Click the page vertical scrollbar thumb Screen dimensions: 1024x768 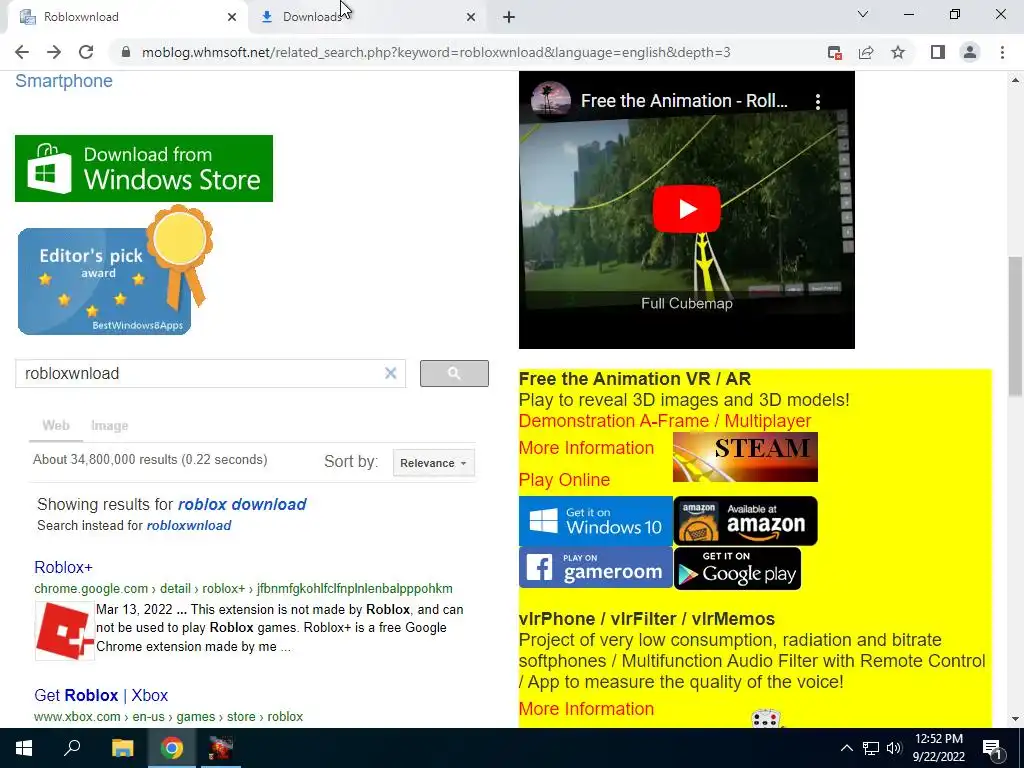tap(1015, 327)
